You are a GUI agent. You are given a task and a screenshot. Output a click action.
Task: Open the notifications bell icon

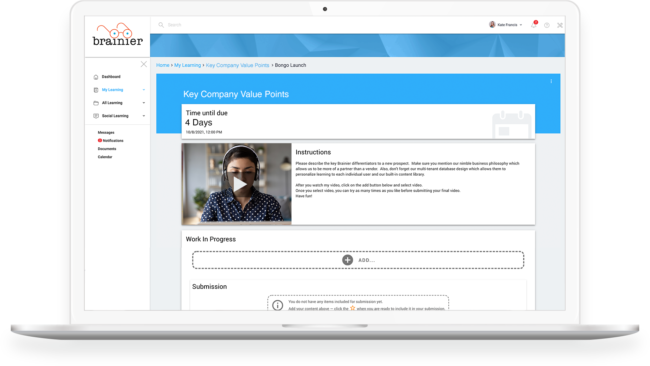click(x=534, y=25)
